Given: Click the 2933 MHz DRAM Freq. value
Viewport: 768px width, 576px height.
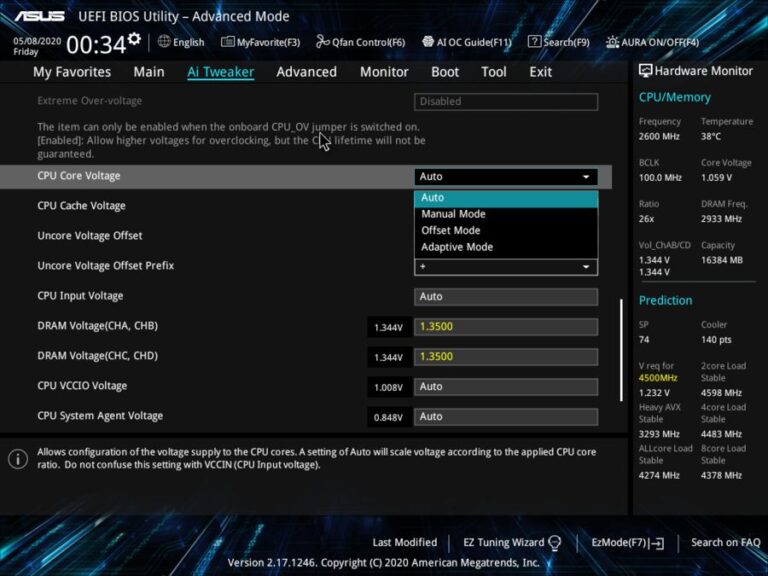Looking at the screenshot, I should (x=721, y=219).
